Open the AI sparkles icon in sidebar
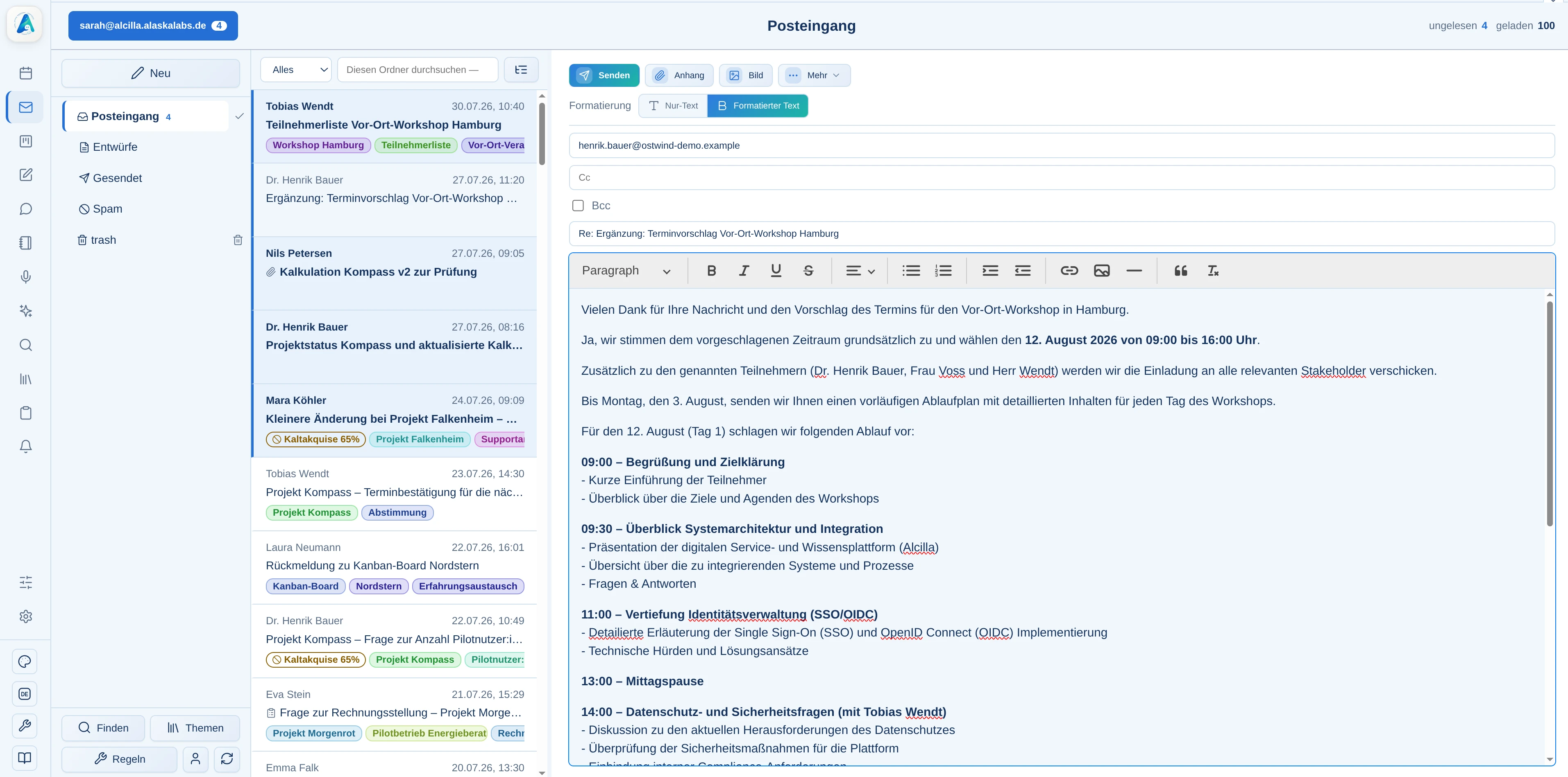 tap(25, 311)
